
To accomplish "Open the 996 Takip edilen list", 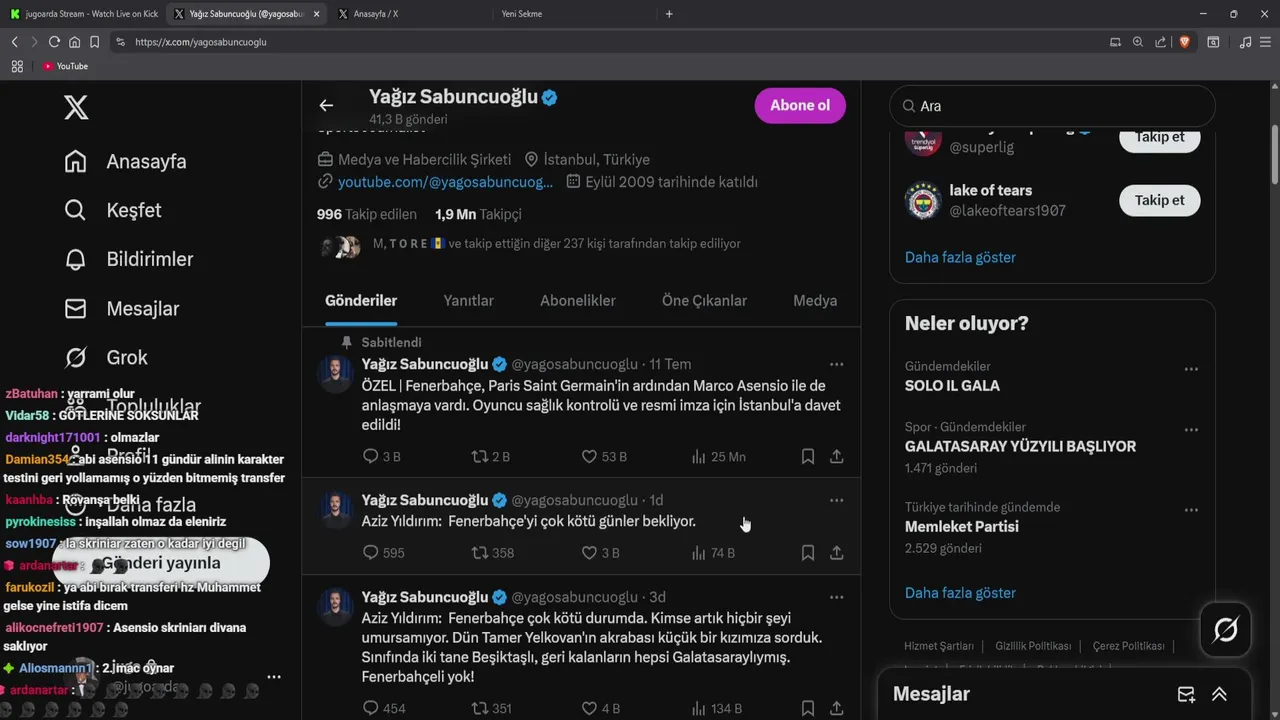I will (367, 214).
